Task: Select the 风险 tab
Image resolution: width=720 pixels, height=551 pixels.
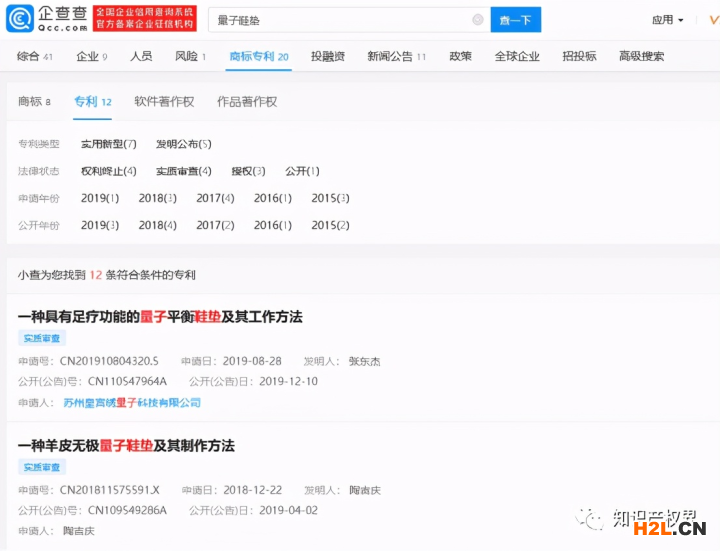Action: (190, 57)
